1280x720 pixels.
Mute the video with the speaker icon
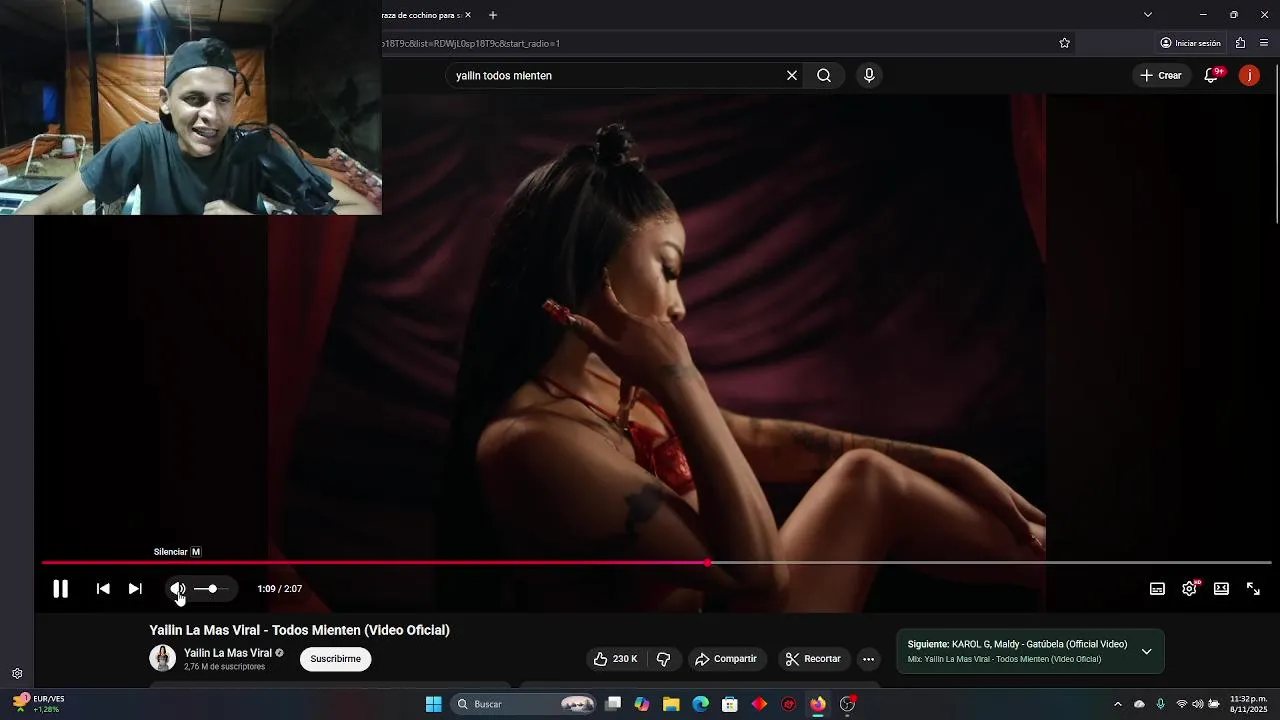pyautogui.click(x=177, y=589)
